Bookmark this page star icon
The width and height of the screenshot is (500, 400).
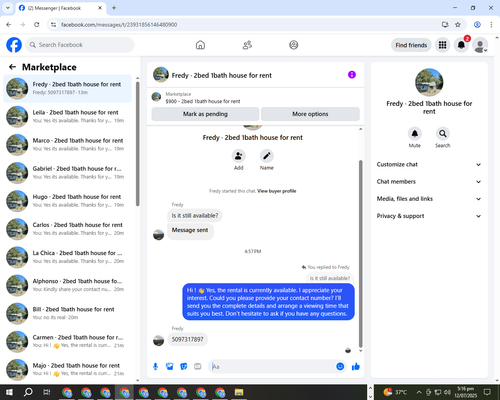tap(458, 25)
